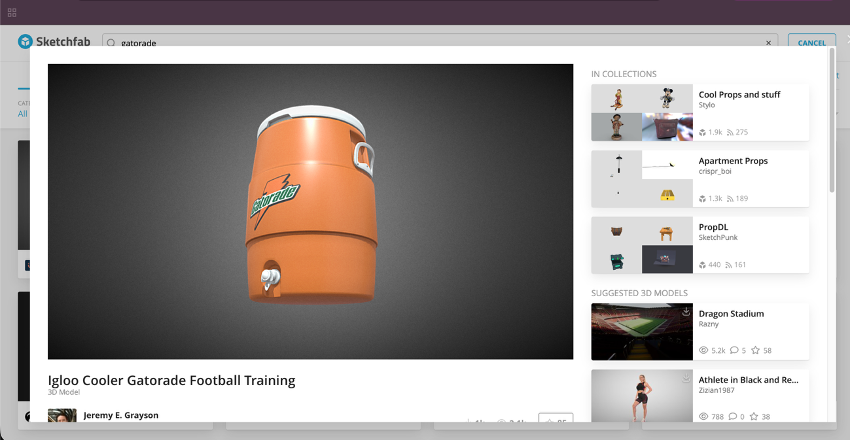Click the Apartment Props thumbnail grid

pyautogui.click(x=642, y=179)
